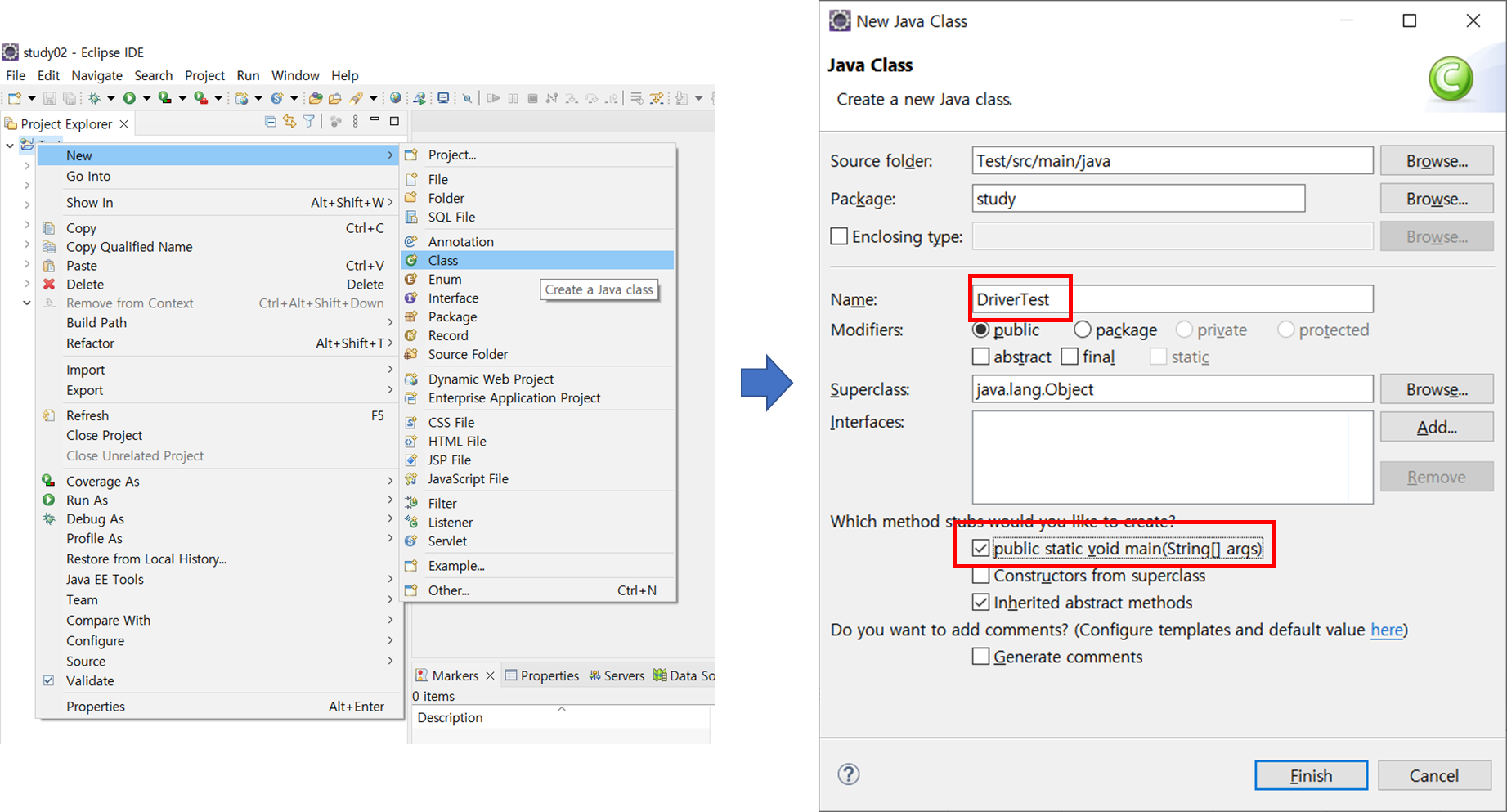
Task: Switch to the Servers tab
Action: pyautogui.click(x=616, y=675)
